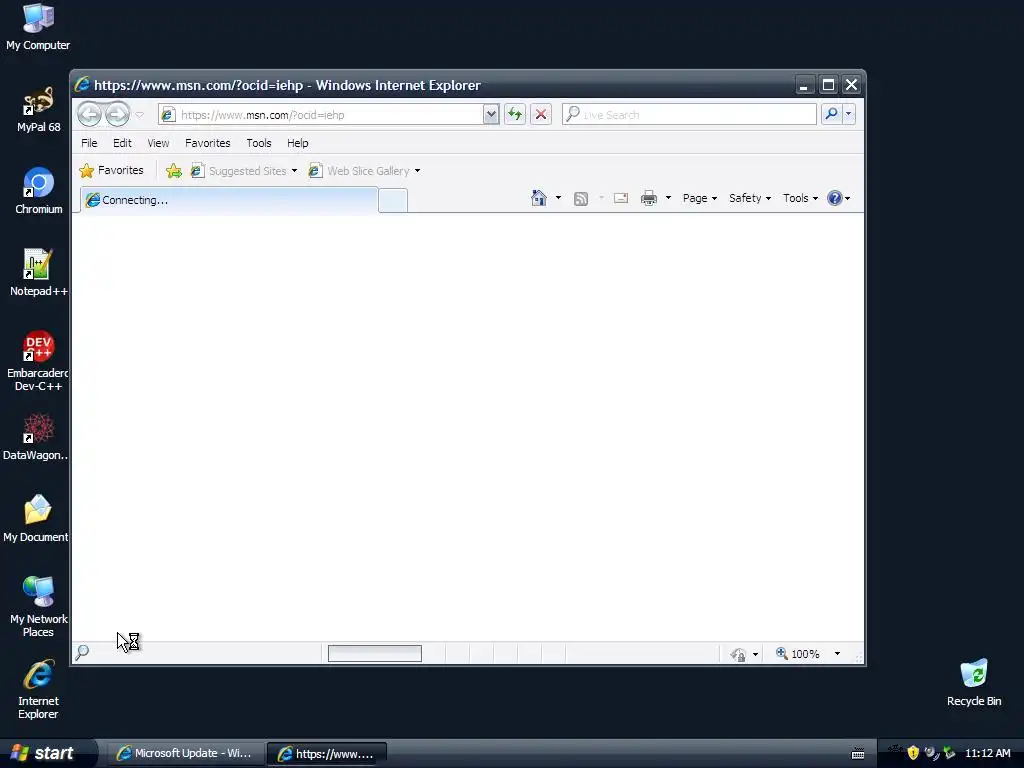Image resolution: width=1024 pixels, height=768 pixels.
Task: Click the status bar magnifier icon
Action: point(82,652)
